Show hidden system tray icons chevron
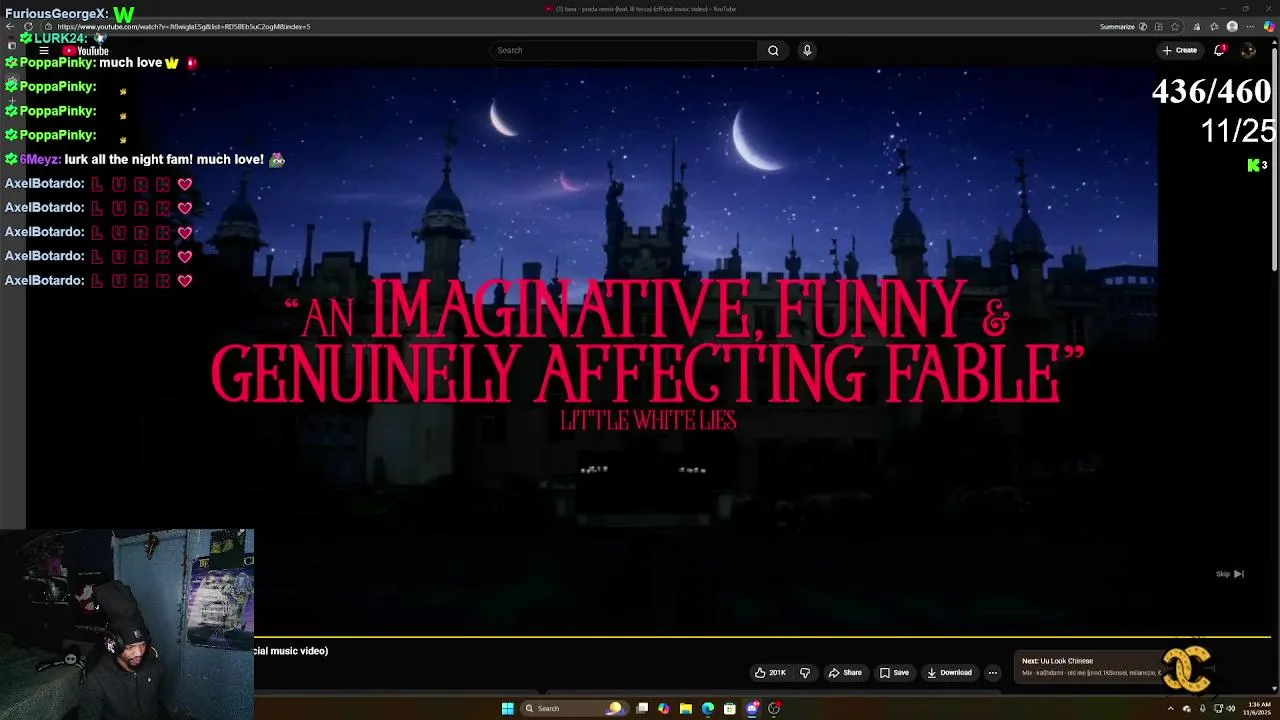This screenshot has height=720, width=1280. 1171,708
